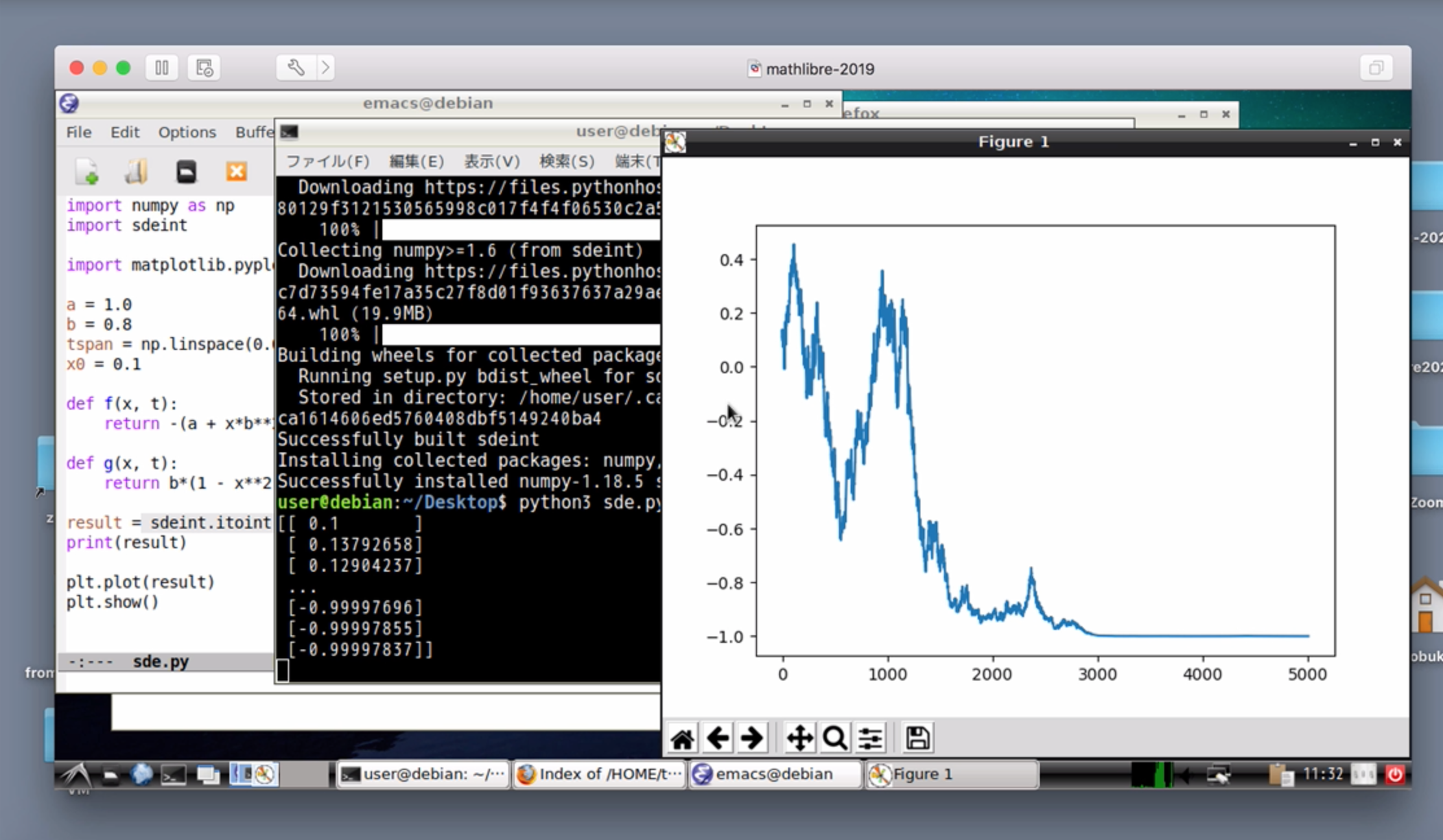This screenshot has width=1443, height=840.
Task: Switch to emacs@debian taskbar button
Action: (x=776, y=775)
